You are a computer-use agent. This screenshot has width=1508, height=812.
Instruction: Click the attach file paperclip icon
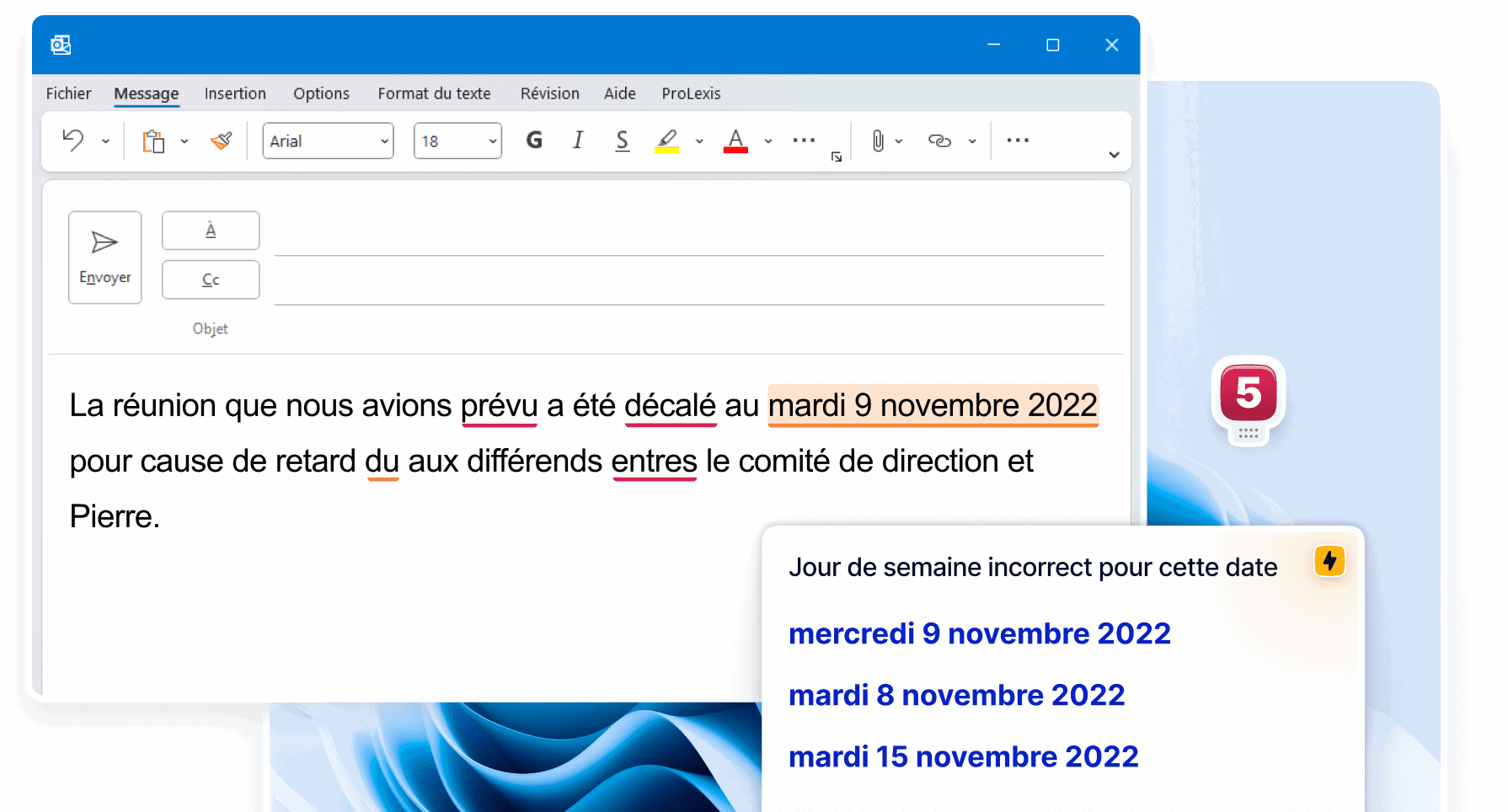click(878, 141)
